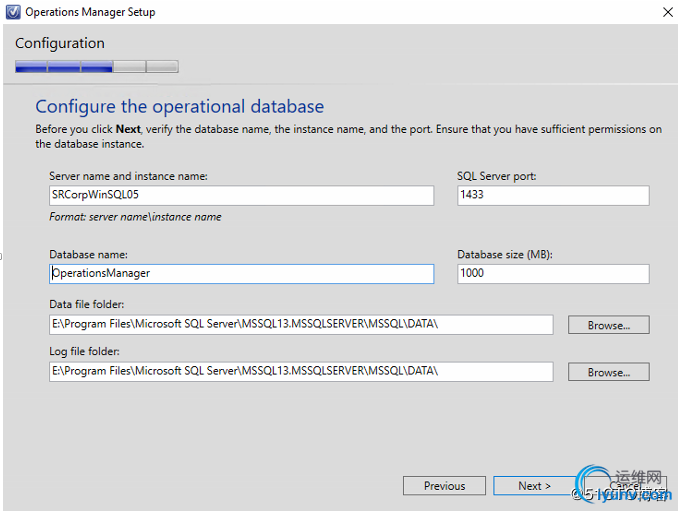Click the SQL Server port field

point(553,195)
